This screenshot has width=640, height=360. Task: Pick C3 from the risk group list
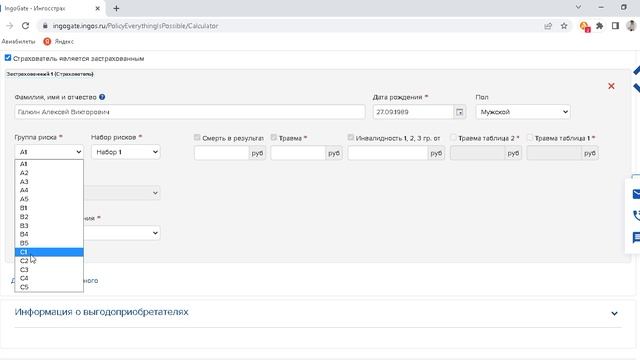tap(49, 270)
